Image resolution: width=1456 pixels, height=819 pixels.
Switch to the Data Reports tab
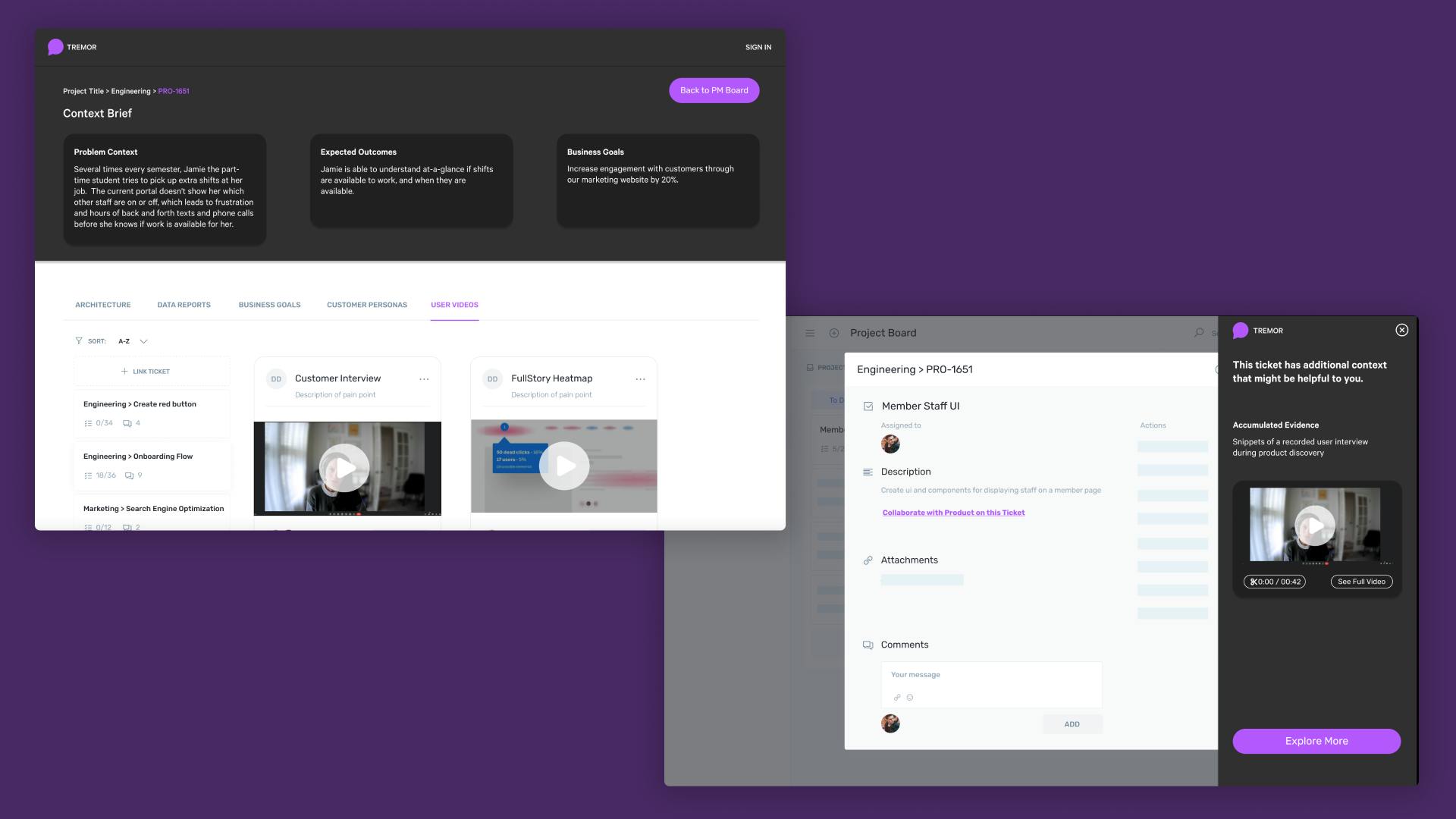(x=184, y=305)
